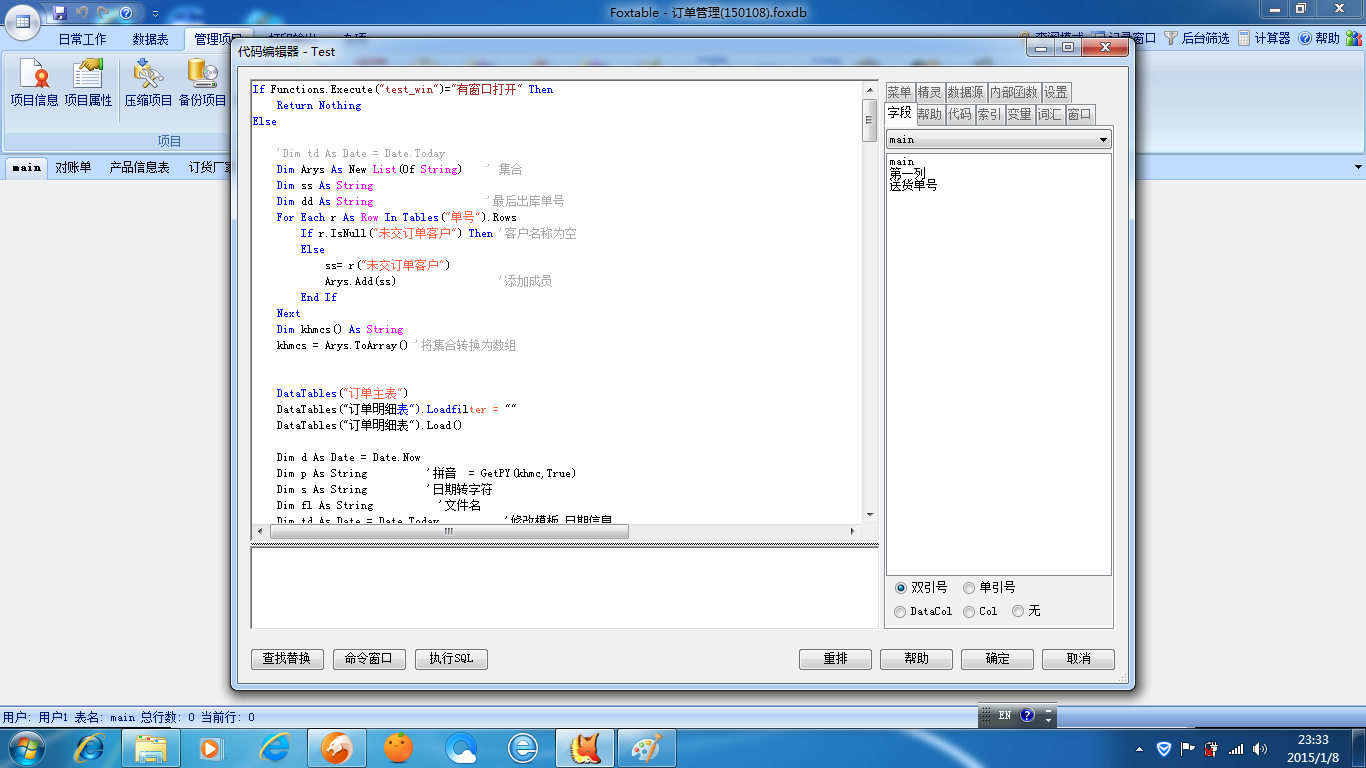The image size is (1366, 768).
Task: Switch to the 日常工作 ribbon tab
Action: [82, 39]
